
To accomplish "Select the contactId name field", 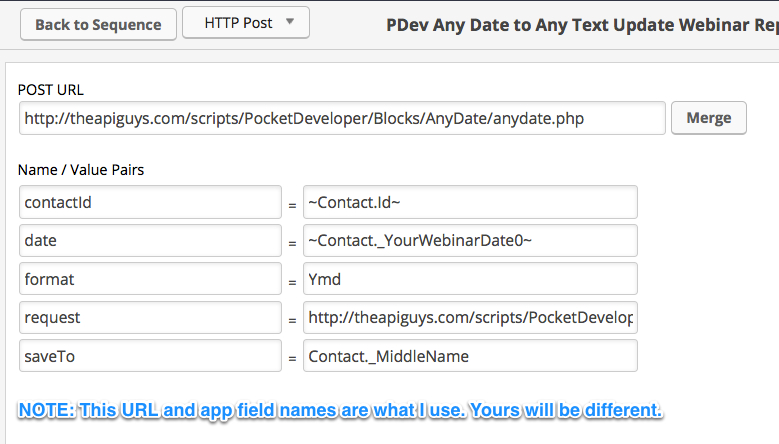I will pos(150,203).
